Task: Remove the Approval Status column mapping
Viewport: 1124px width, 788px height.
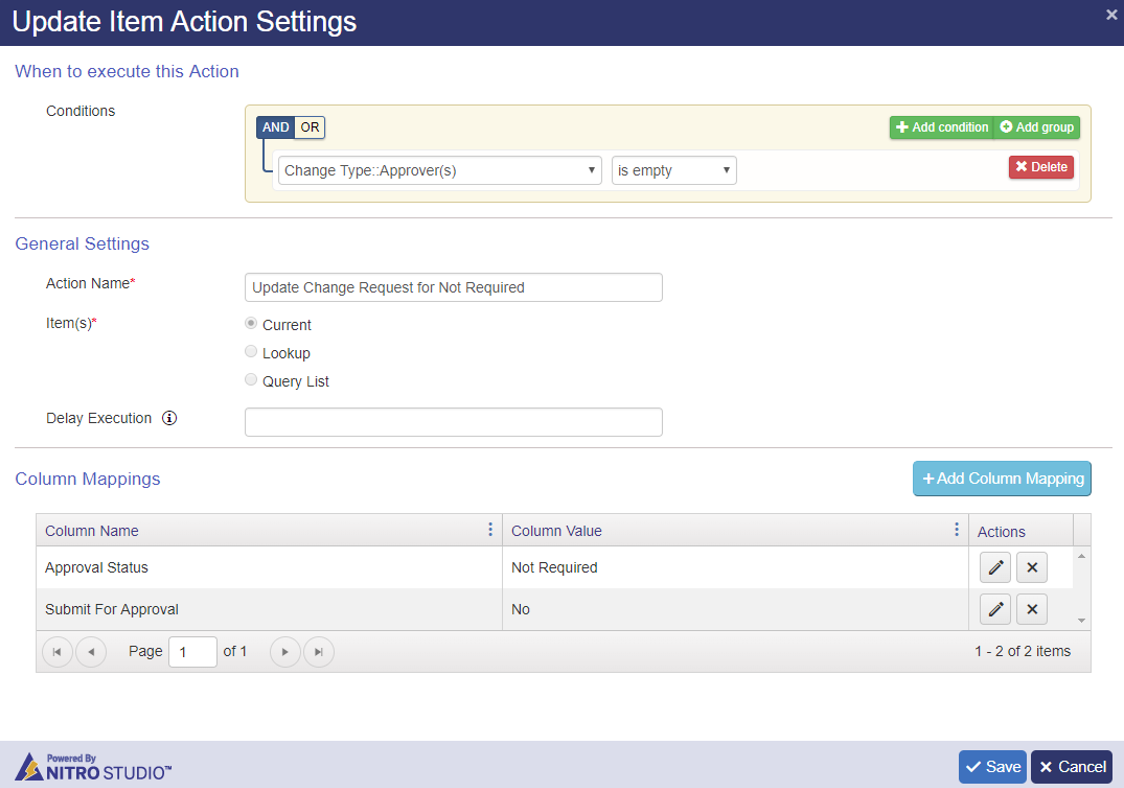Action: (x=1032, y=568)
